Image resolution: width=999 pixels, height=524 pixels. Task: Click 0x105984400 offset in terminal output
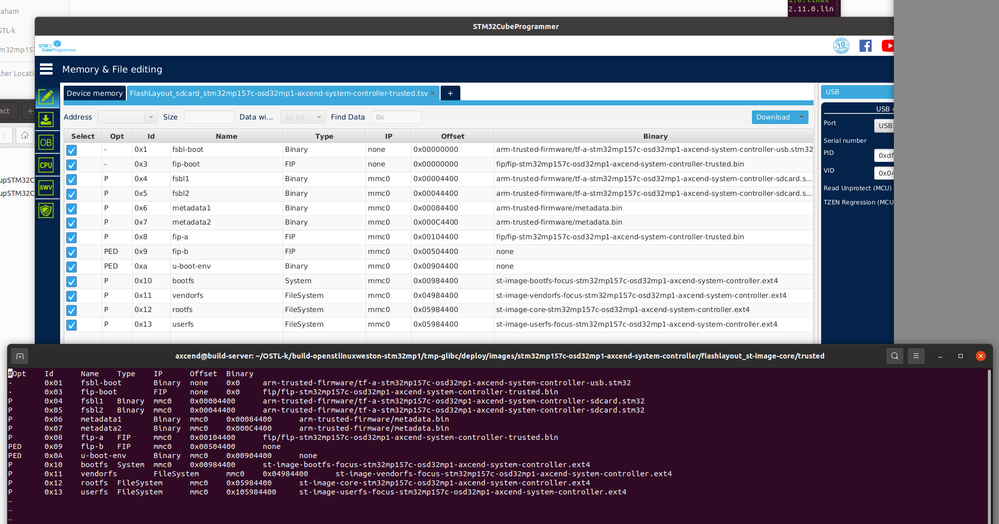(x=251, y=492)
